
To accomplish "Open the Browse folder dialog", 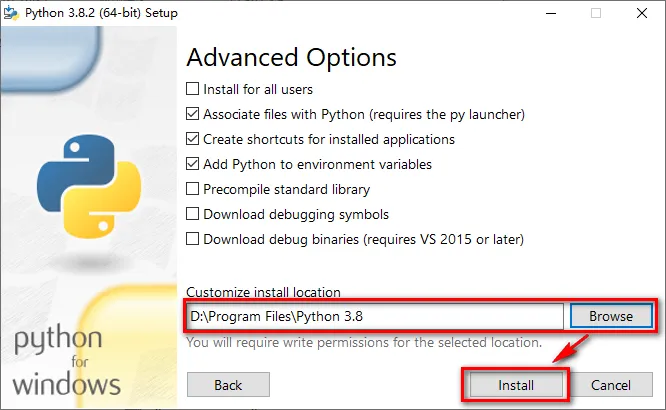I will [611, 316].
